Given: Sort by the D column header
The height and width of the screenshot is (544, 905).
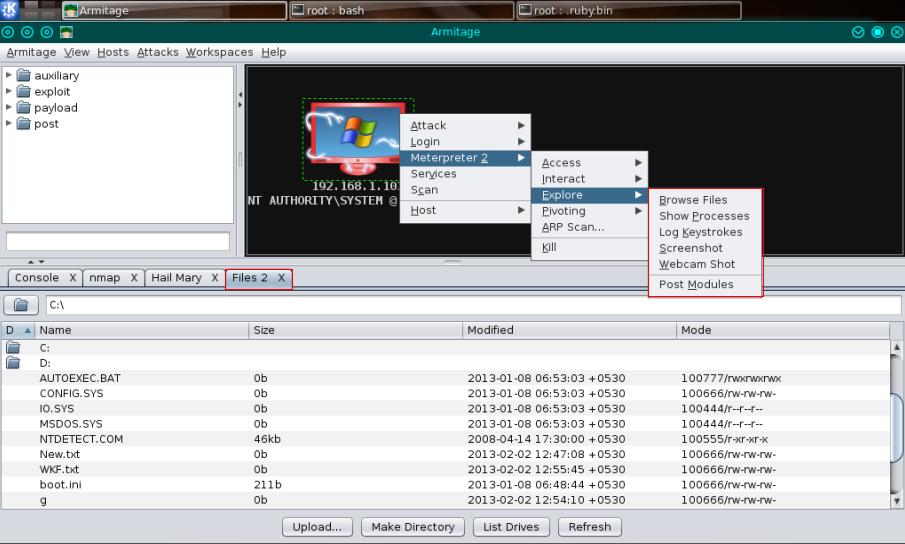Looking at the screenshot, I should coord(17,330).
